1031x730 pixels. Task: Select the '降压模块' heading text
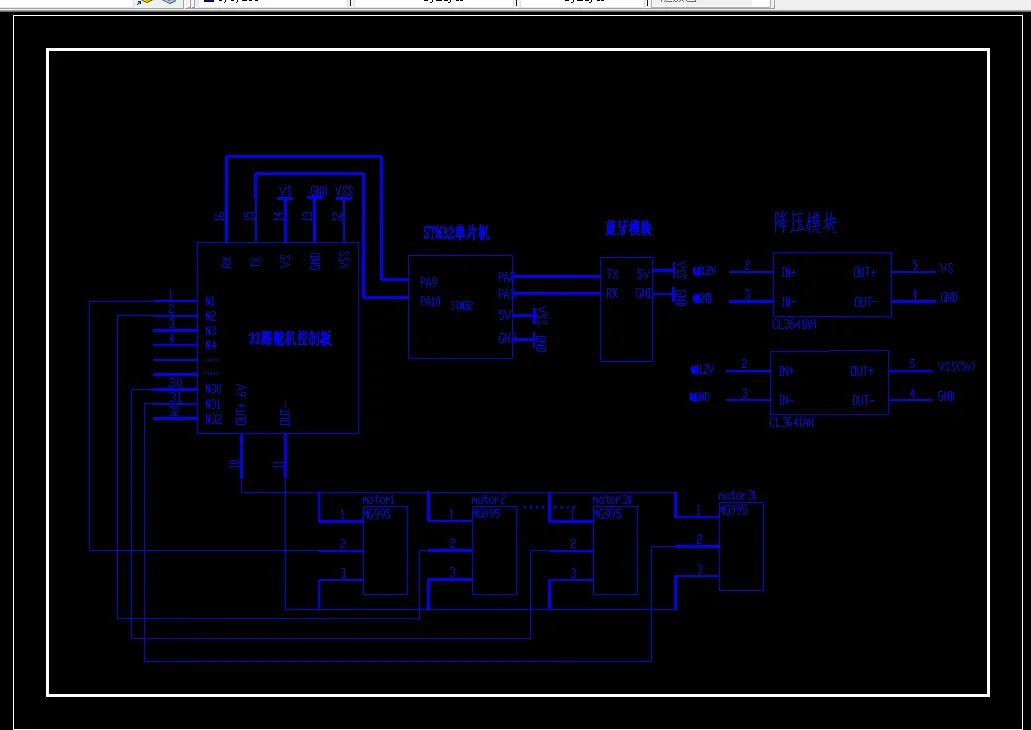click(x=805, y=223)
